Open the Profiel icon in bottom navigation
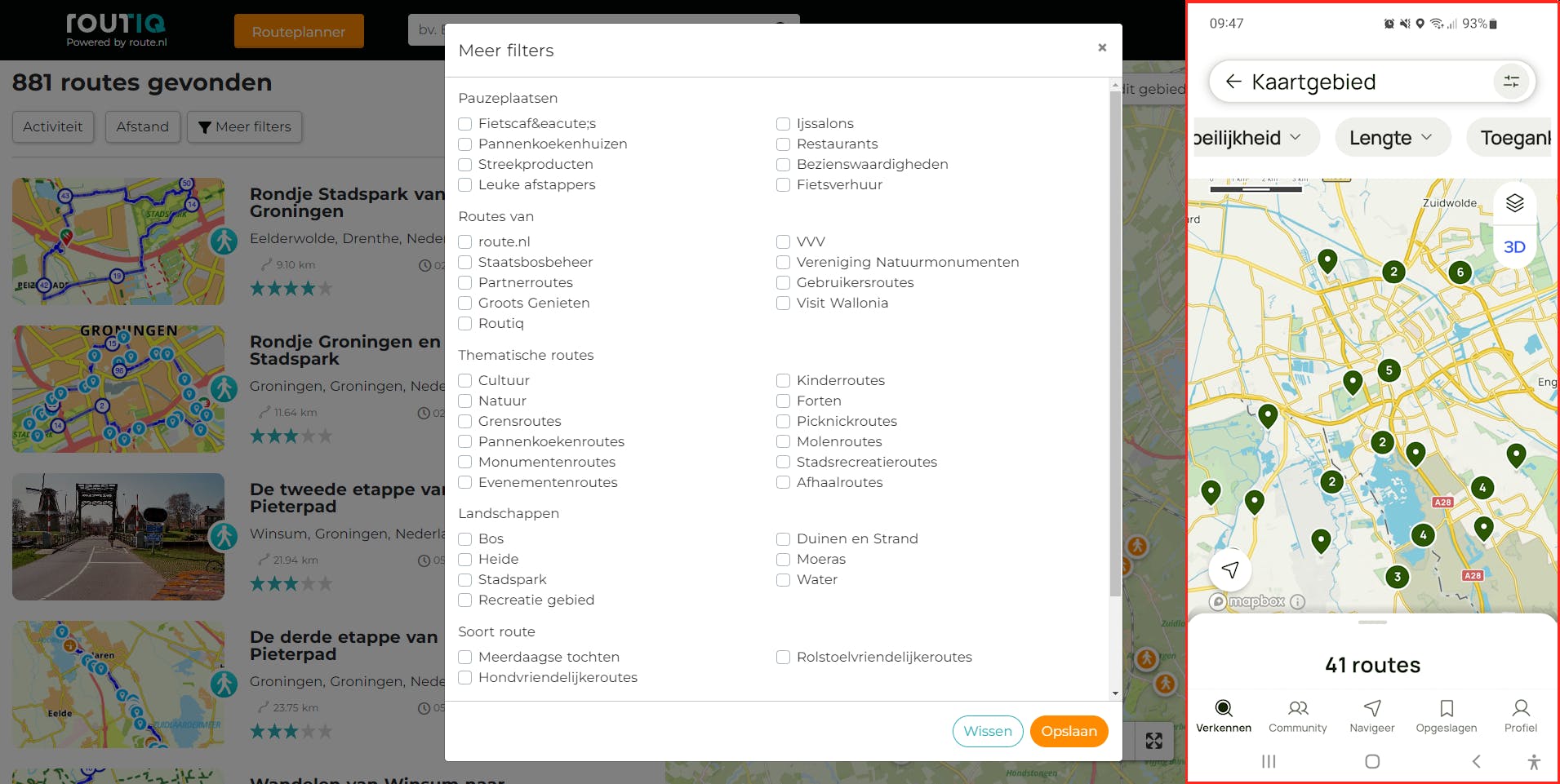 (x=1521, y=709)
